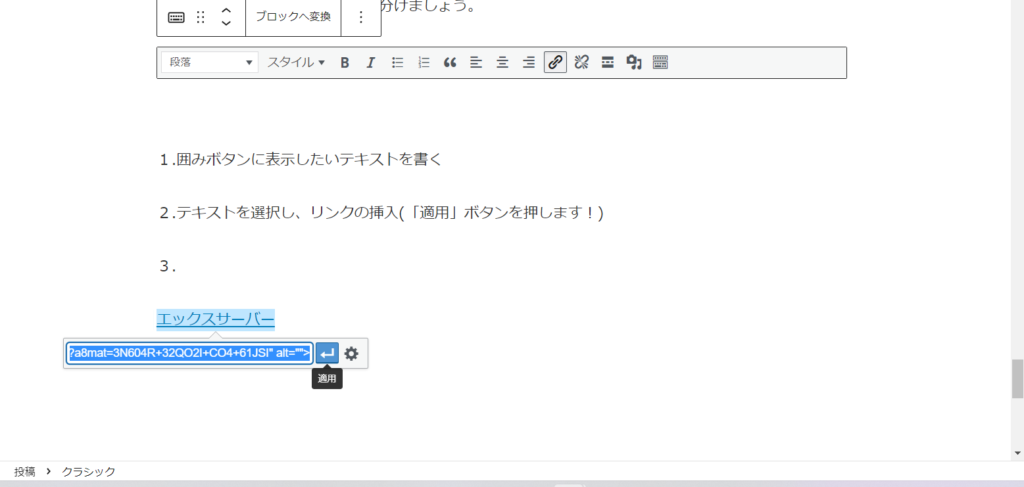The width and height of the screenshot is (1024, 487).
Task: Apply blockquote formatting
Action: coord(450,63)
